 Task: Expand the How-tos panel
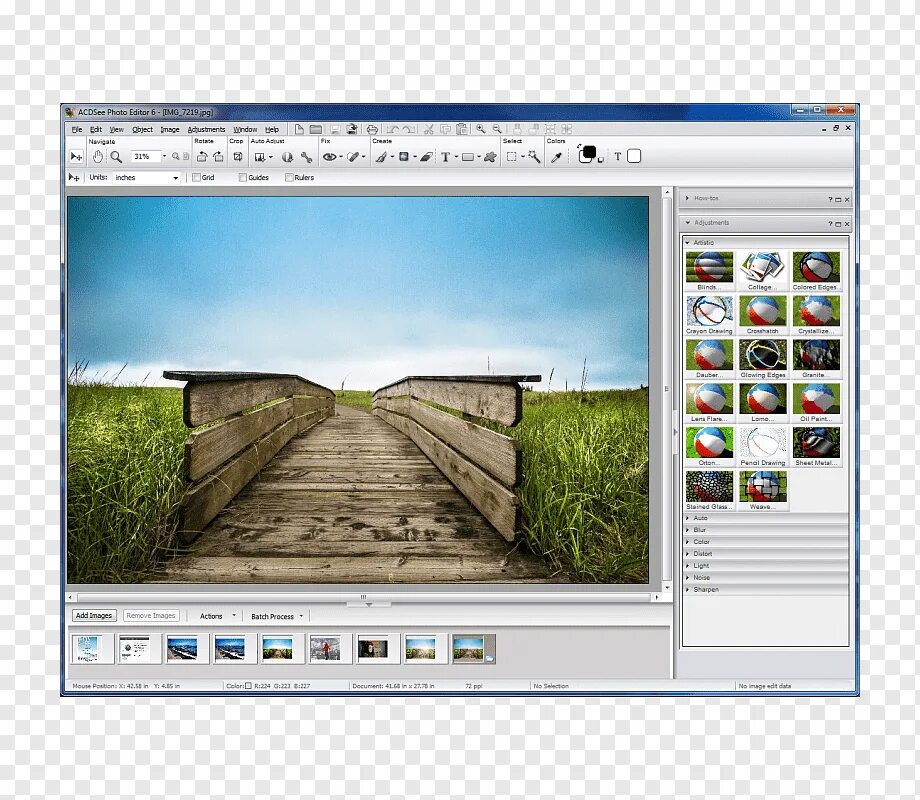pos(688,198)
